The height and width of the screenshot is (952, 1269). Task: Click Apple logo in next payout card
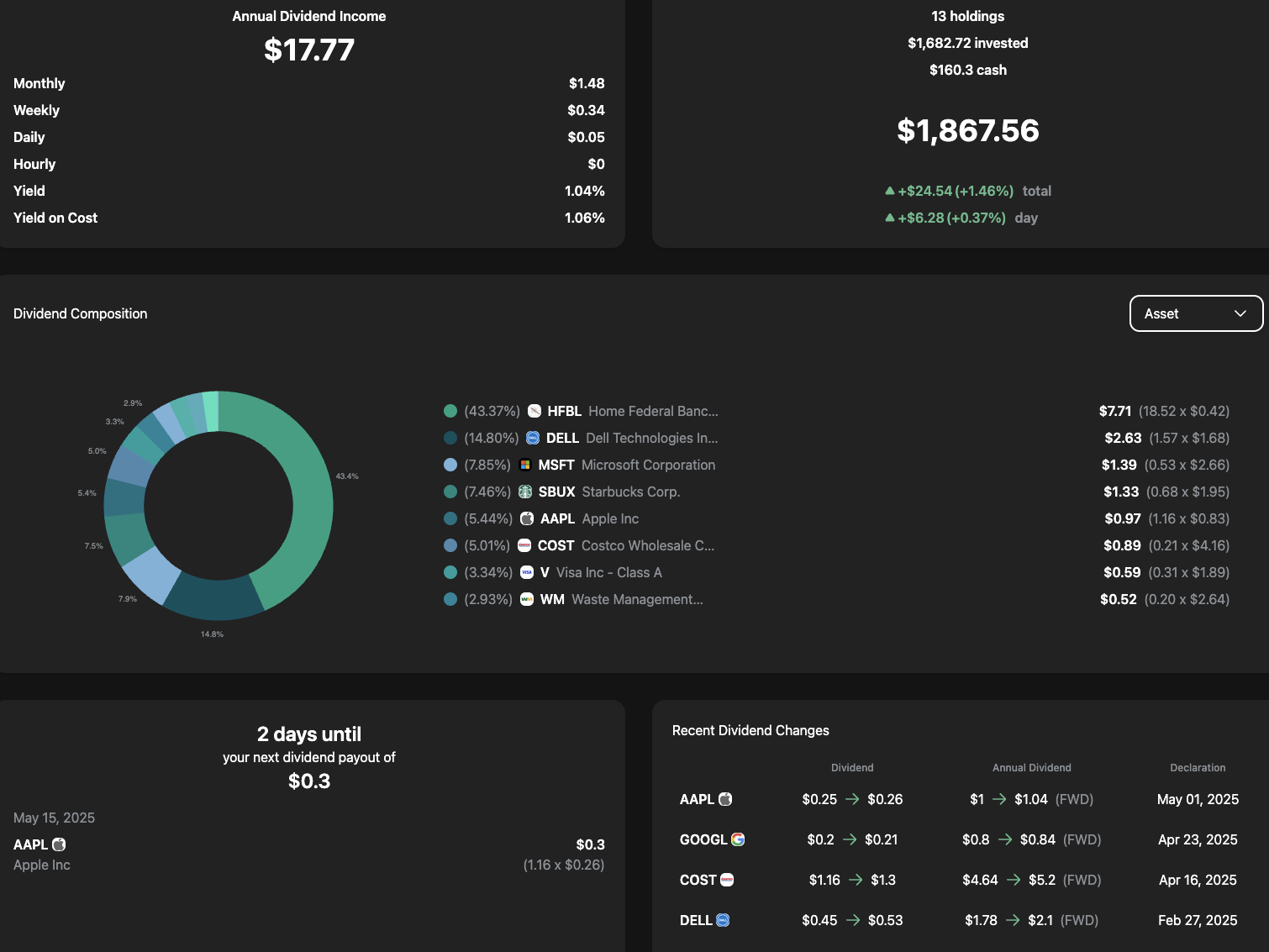pyautogui.click(x=59, y=844)
